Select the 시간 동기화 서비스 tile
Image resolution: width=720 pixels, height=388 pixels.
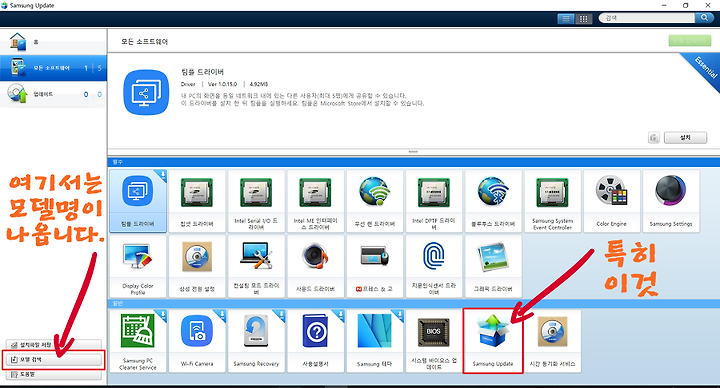[x=552, y=341]
